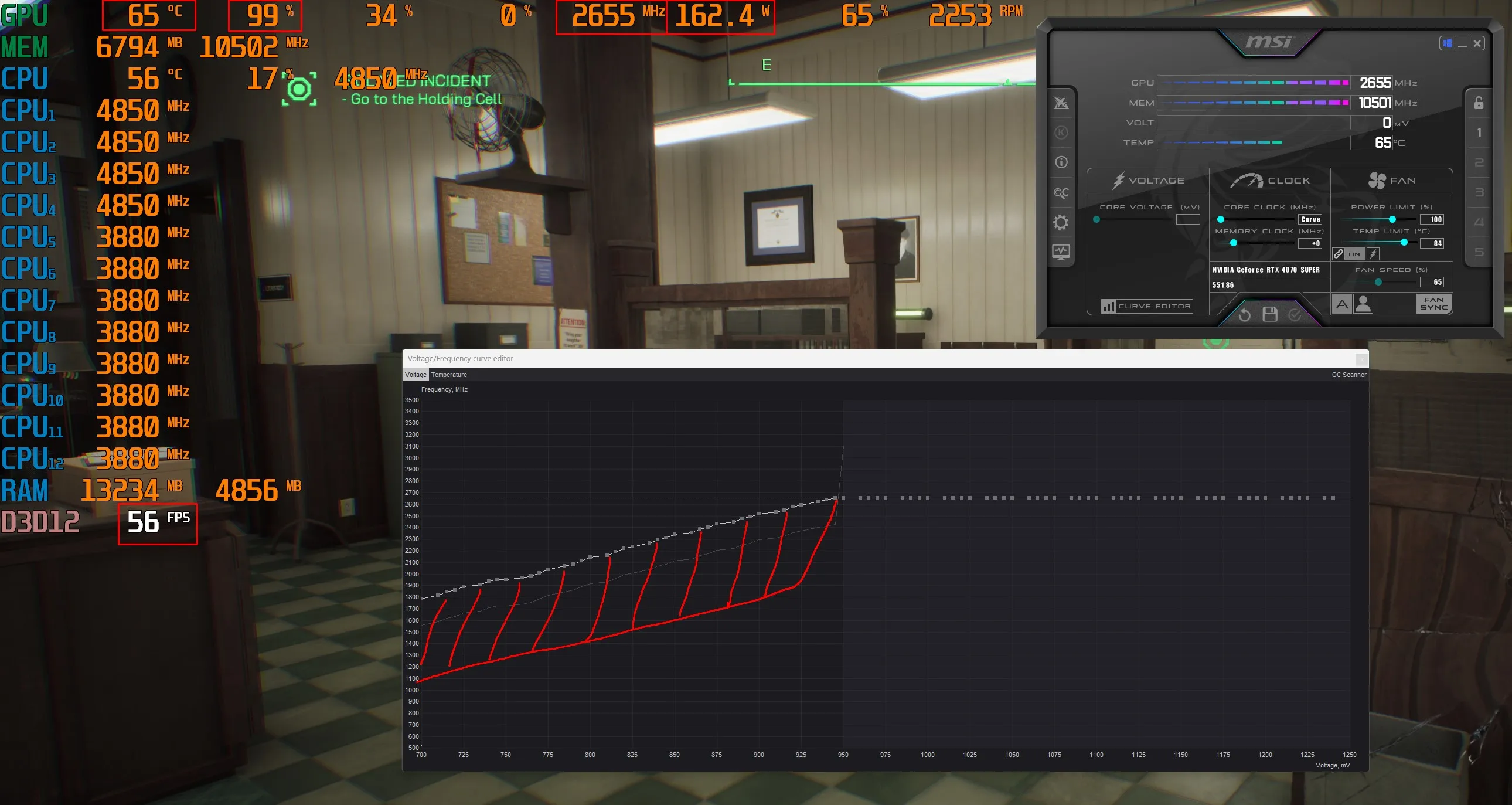Save settings with the floppy disk icon
1512x805 pixels.
(x=1269, y=315)
